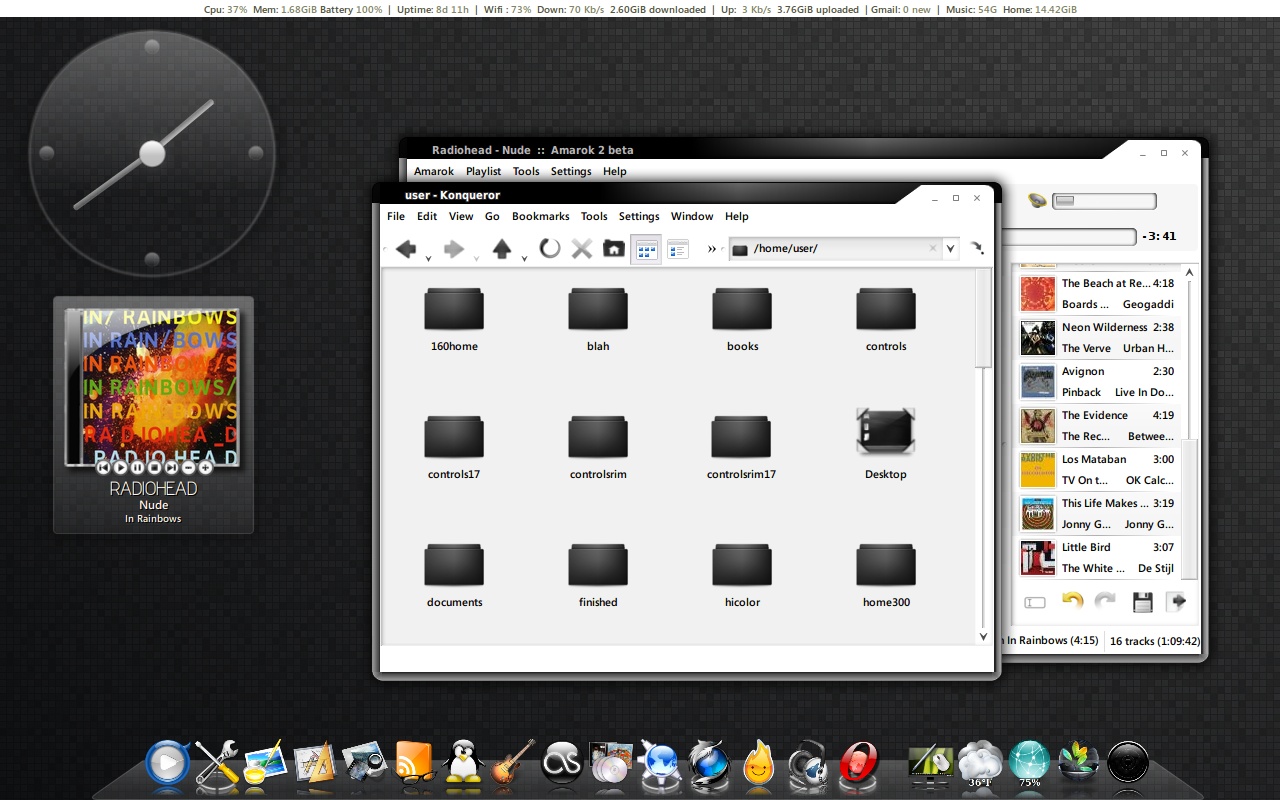The image size is (1280, 800).
Task: Open the red Opera browser dock icon
Action: (x=859, y=763)
